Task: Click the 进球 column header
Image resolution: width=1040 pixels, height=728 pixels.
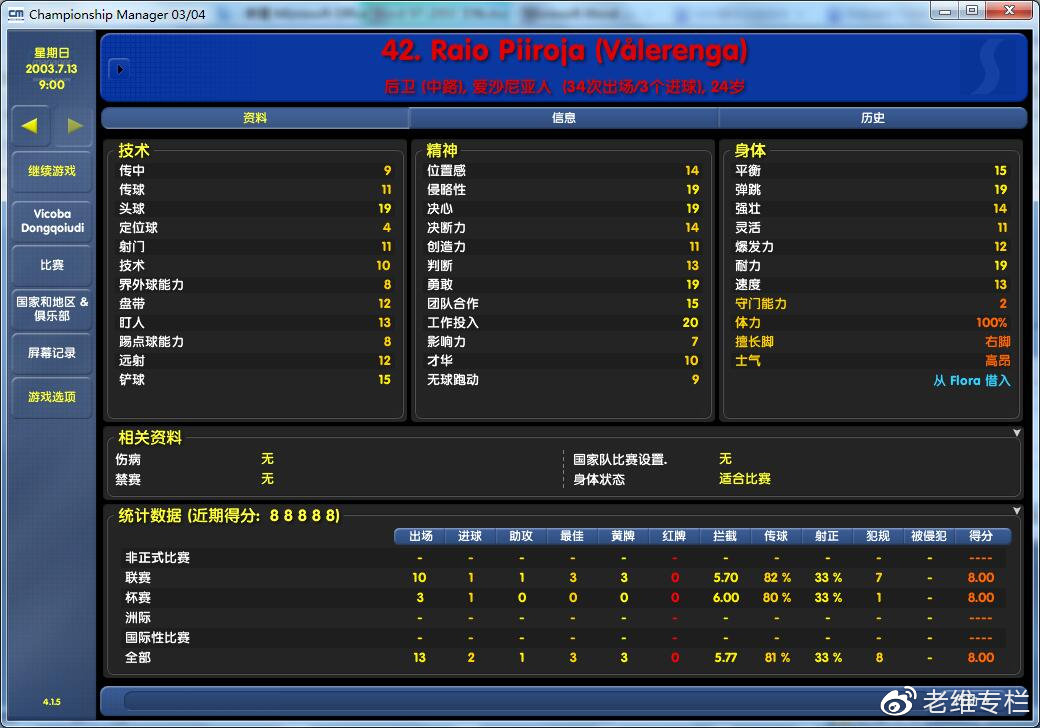Action: tap(470, 536)
